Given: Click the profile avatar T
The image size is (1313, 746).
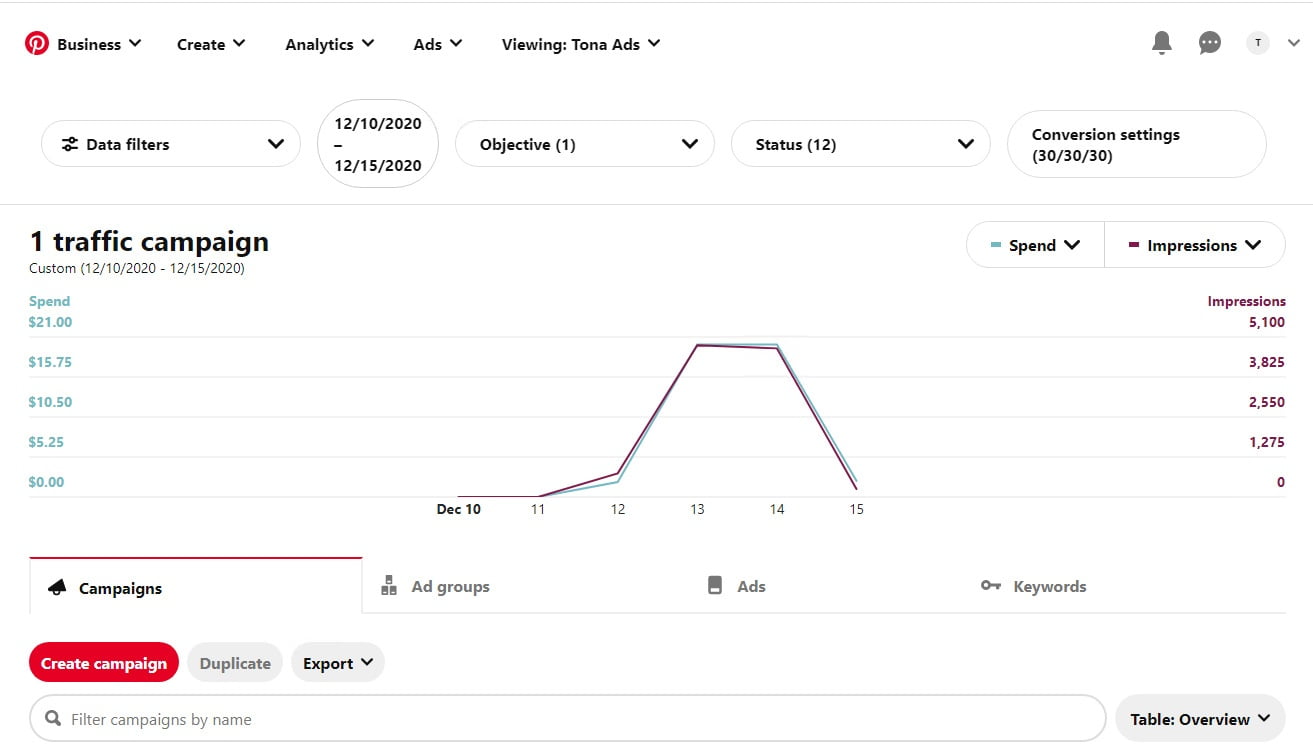Looking at the screenshot, I should point(1257,43).
